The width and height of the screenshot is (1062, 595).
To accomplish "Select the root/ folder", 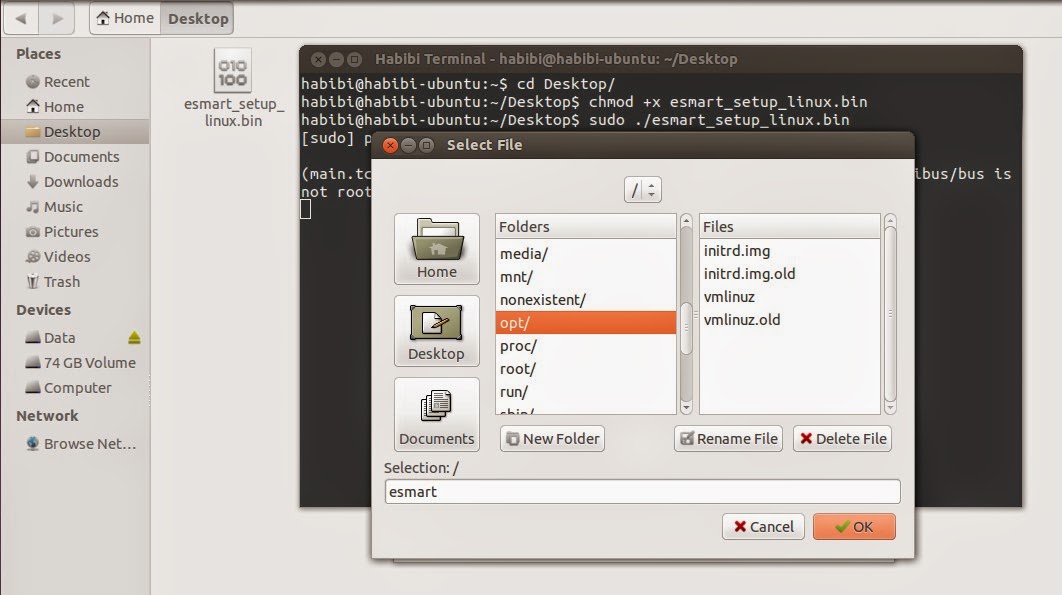I will tap(586, 369).
